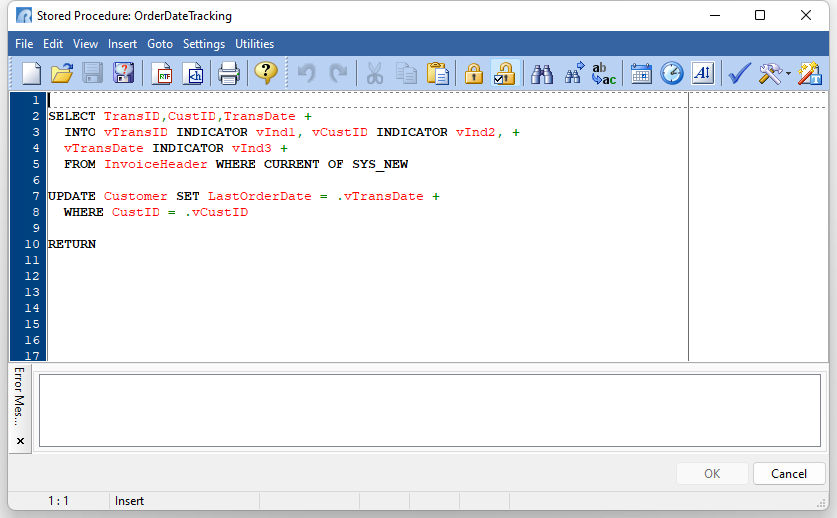Open the File menu
The width and height of the screenshot is (837, 518).
point(24,44)
